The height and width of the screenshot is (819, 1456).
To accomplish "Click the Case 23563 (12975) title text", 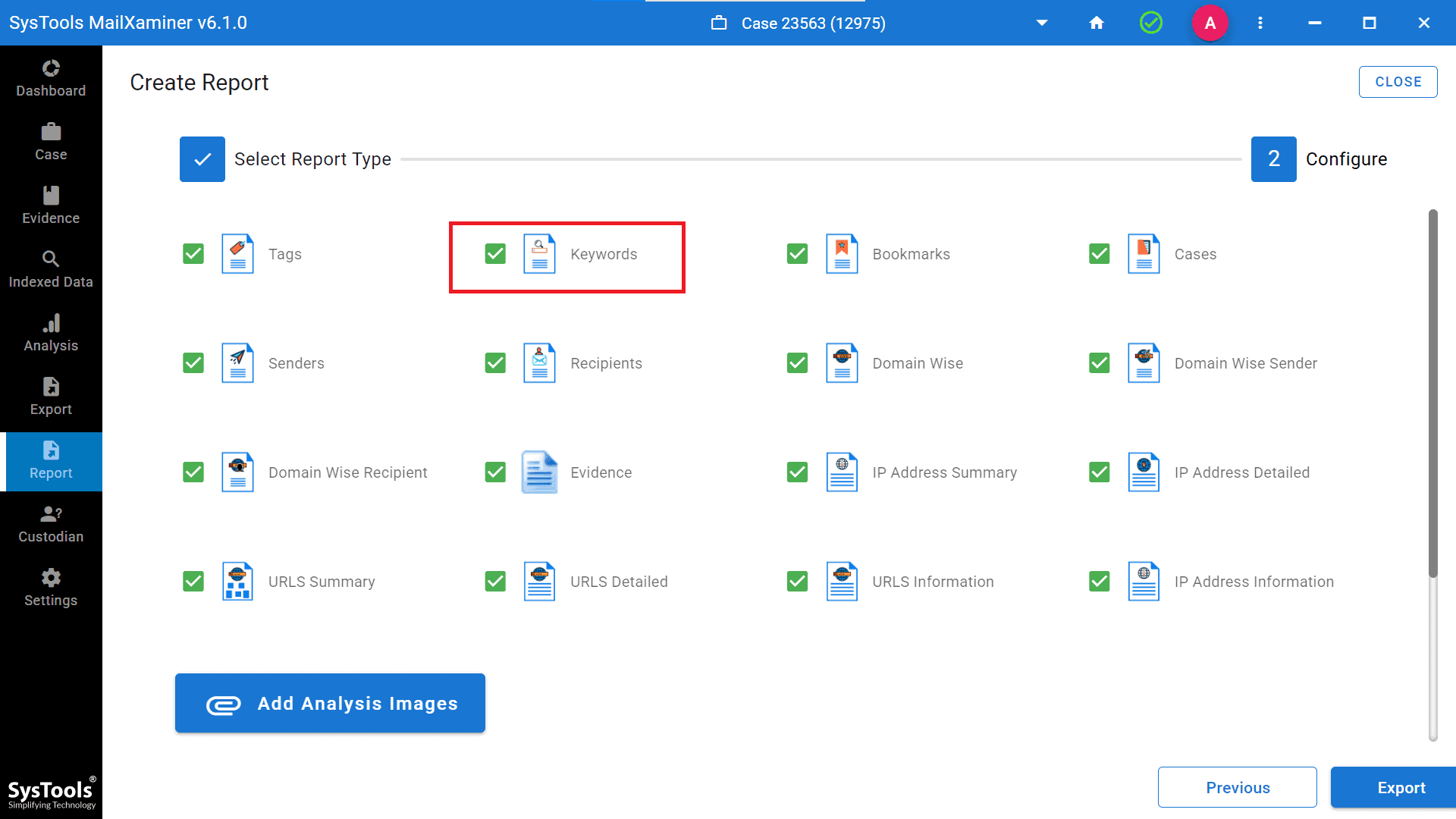I will [x=813, y=23].
